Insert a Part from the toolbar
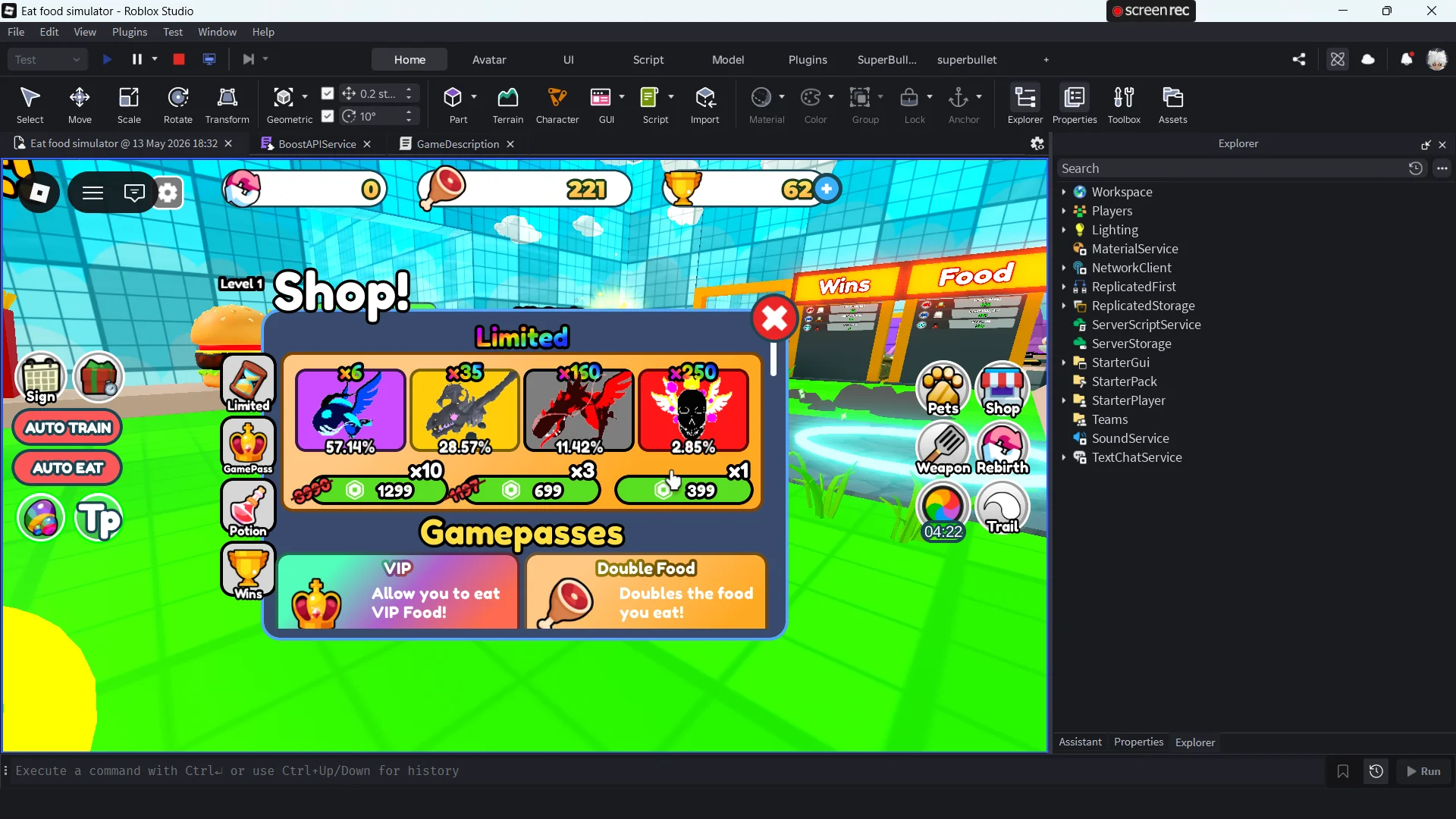The height and width of the screenshot is (819, 1456). click(x=453, y=105)
